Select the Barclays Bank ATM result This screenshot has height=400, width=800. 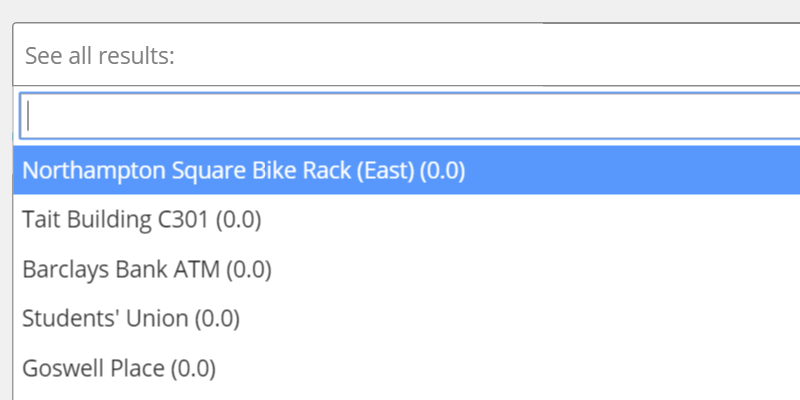[147, 269]
